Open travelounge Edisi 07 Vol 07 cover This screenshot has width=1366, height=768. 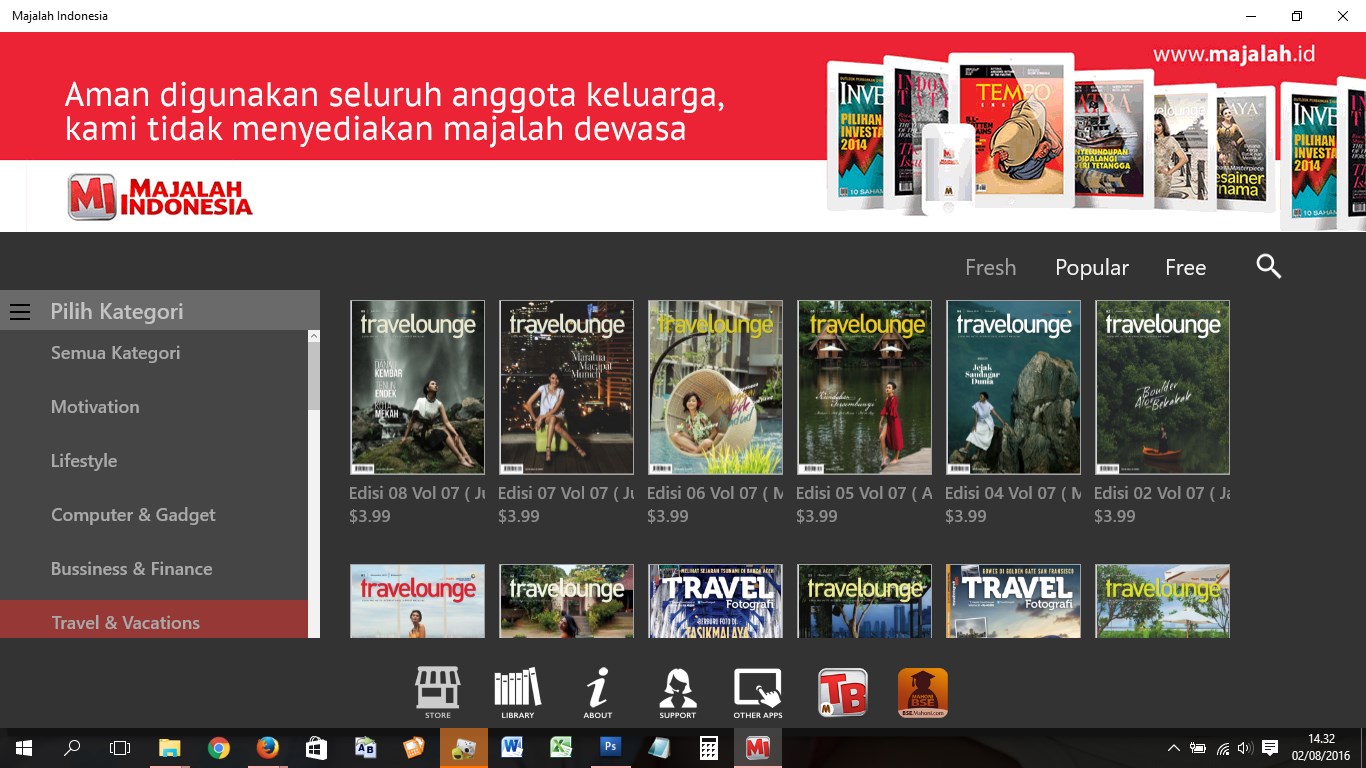[566, 387]
